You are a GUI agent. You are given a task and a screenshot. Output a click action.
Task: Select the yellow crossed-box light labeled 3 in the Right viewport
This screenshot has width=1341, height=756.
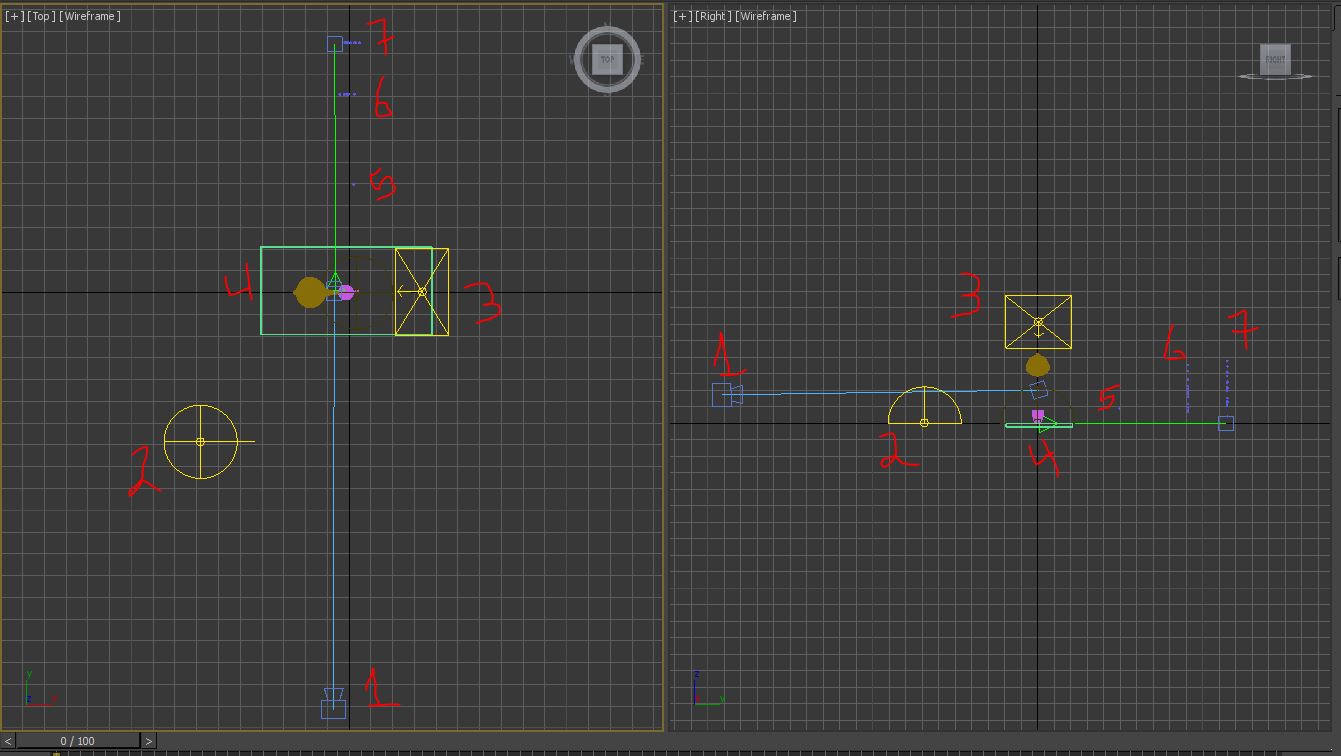point(1038,322)
